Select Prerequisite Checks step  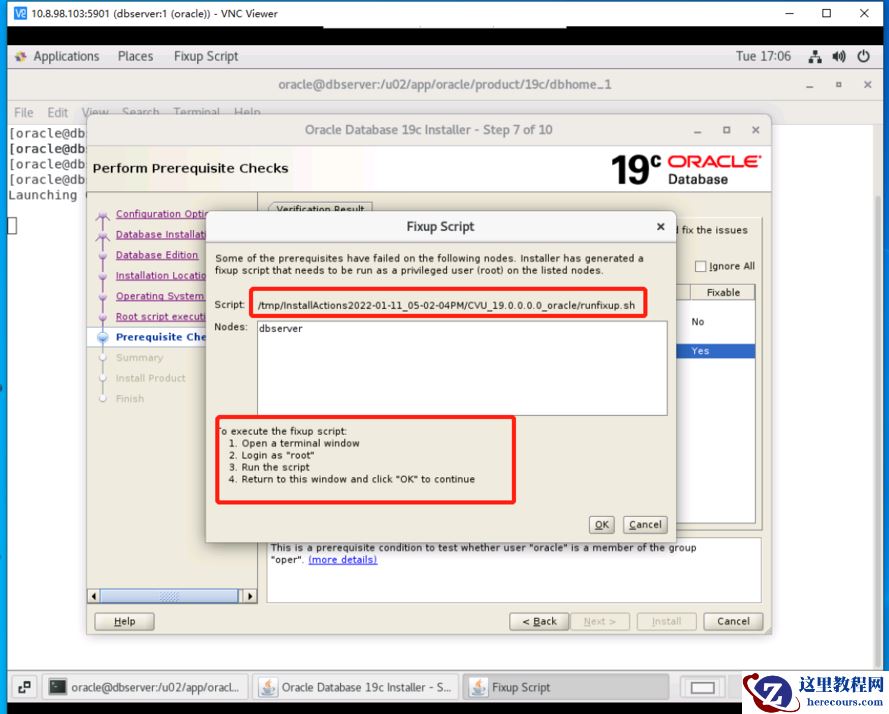(x=160, y=337)
